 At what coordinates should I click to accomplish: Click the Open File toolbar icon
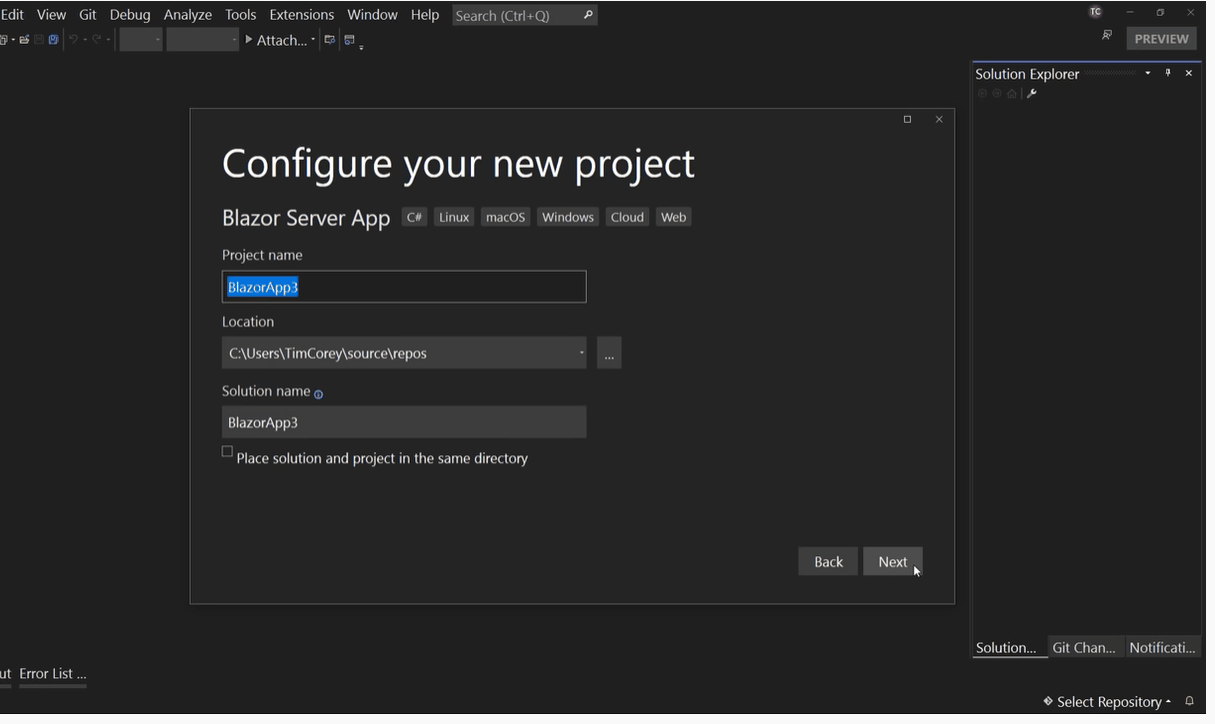[24, 40]
